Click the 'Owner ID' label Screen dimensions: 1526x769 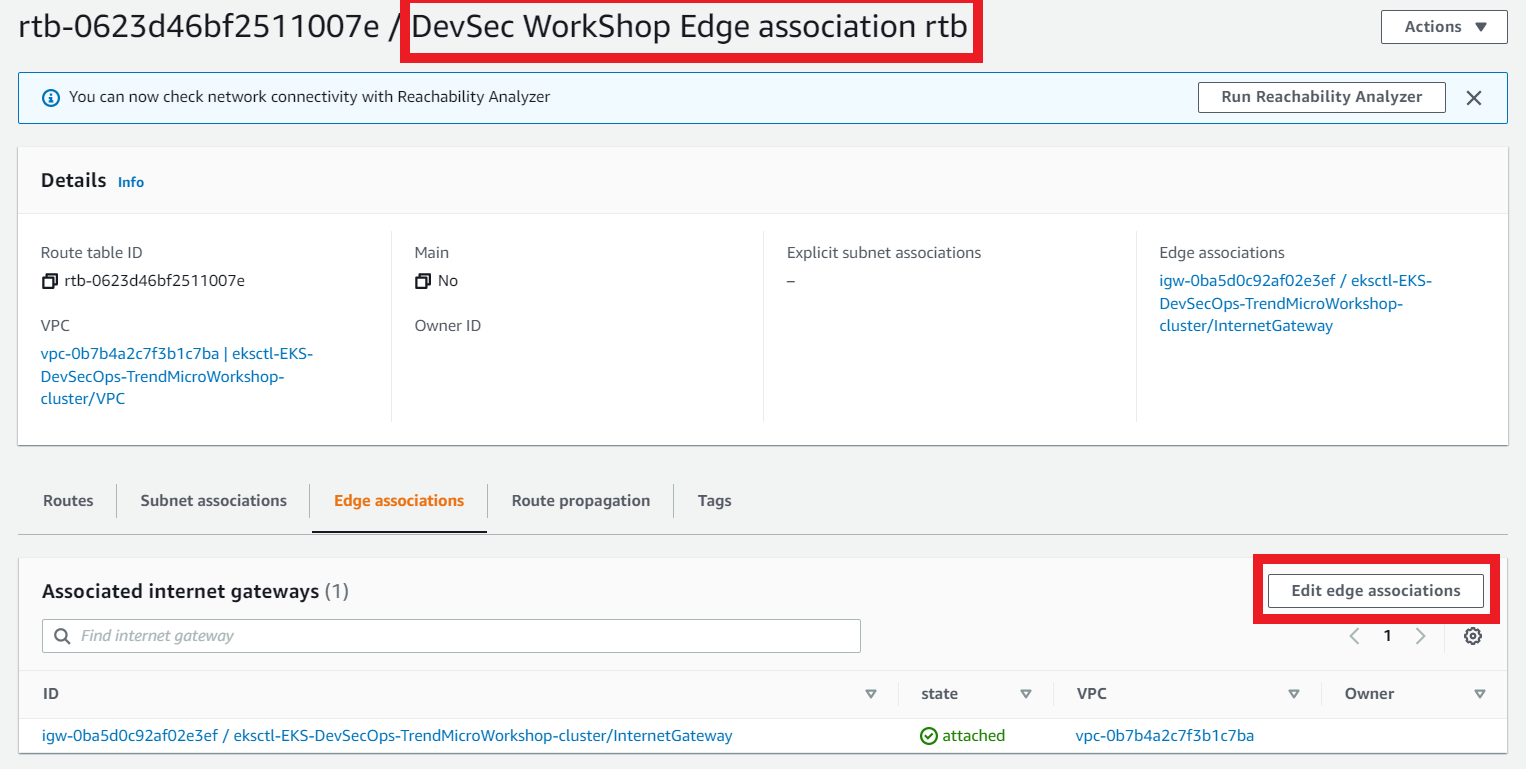click(x=448, y=326)
